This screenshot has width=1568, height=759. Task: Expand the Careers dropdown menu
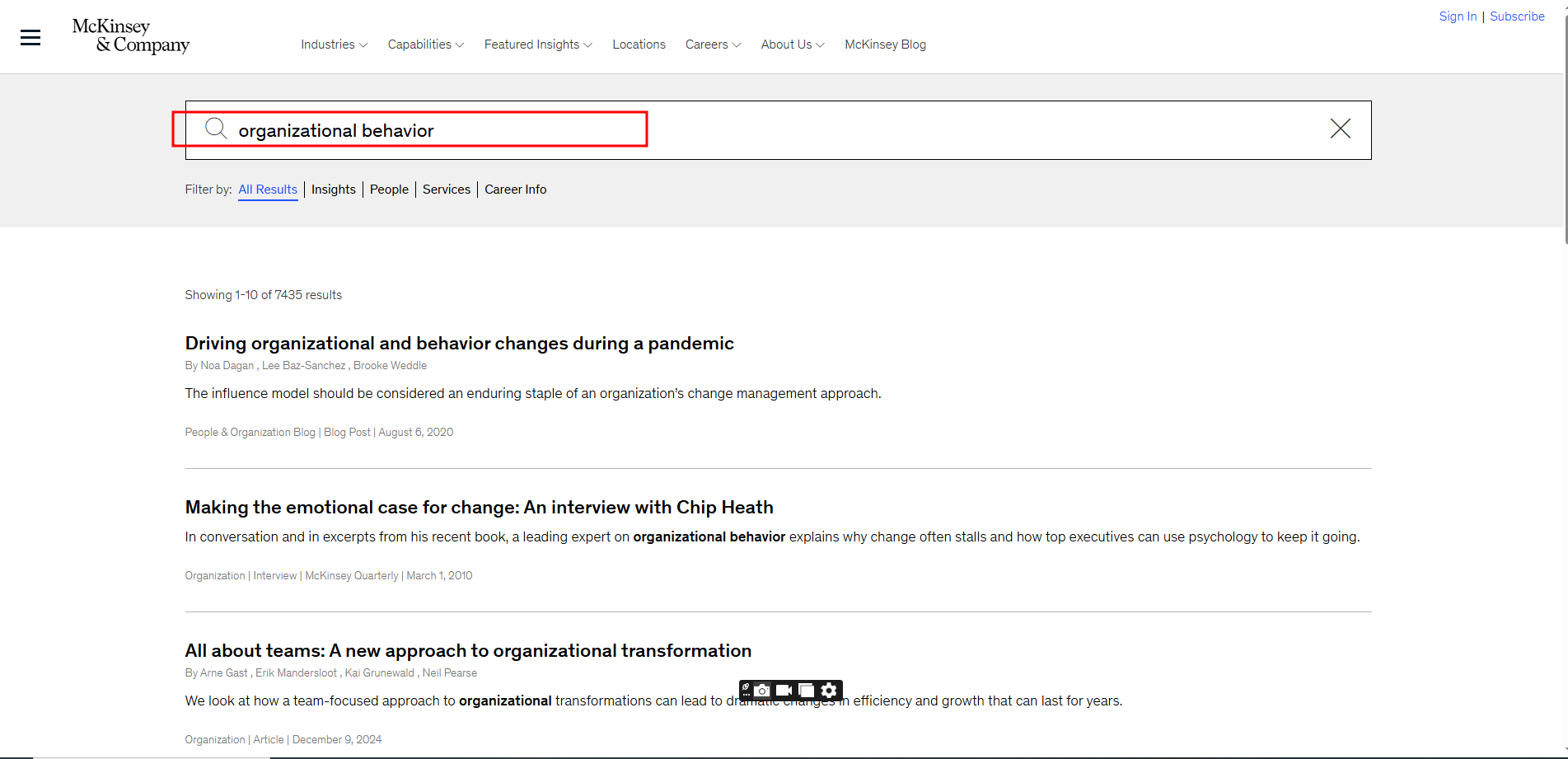pyautogui.click(x=713, y=45)
